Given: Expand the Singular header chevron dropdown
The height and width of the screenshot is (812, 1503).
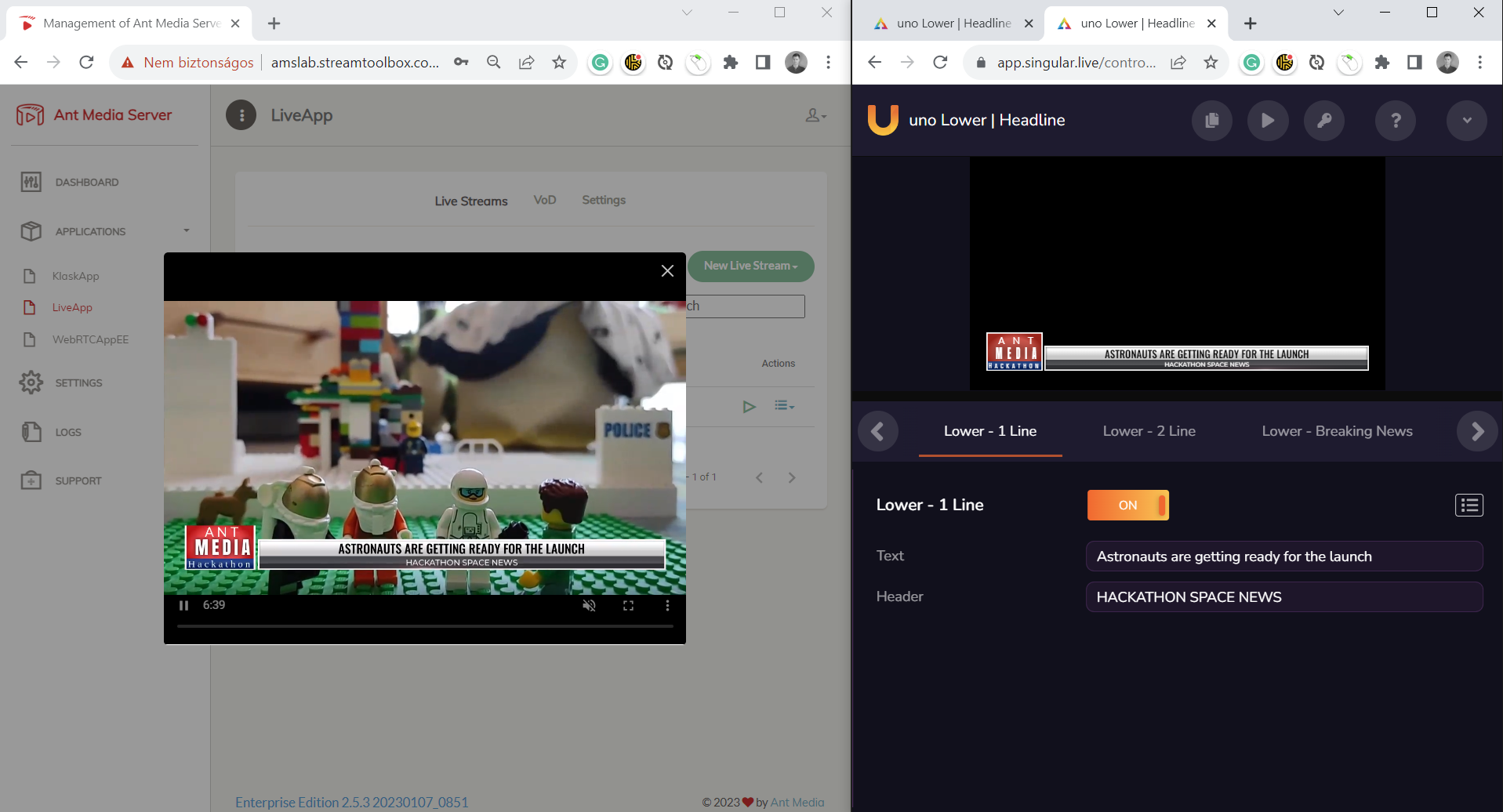Looking at the screenshot, I should tap(1466, 121).
